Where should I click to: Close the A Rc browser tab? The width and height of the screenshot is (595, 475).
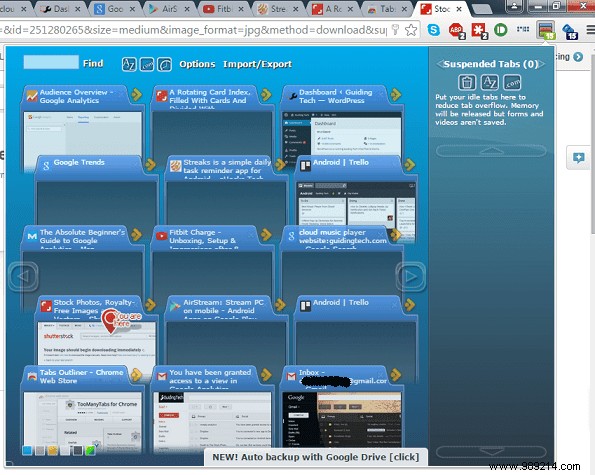pyautogui.click(x=350, y=9)
